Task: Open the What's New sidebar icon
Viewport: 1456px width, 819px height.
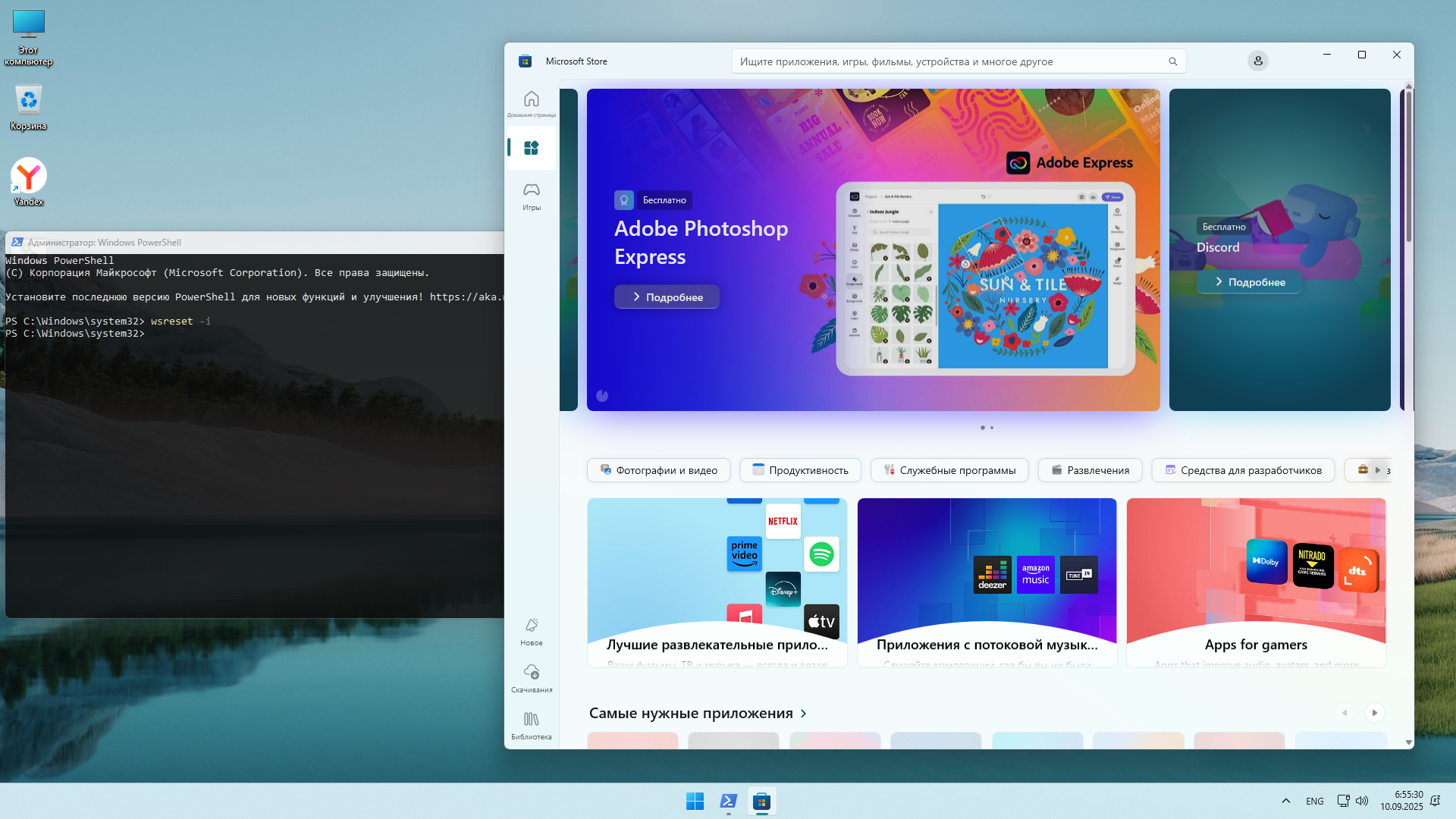Action: [531, 630]
